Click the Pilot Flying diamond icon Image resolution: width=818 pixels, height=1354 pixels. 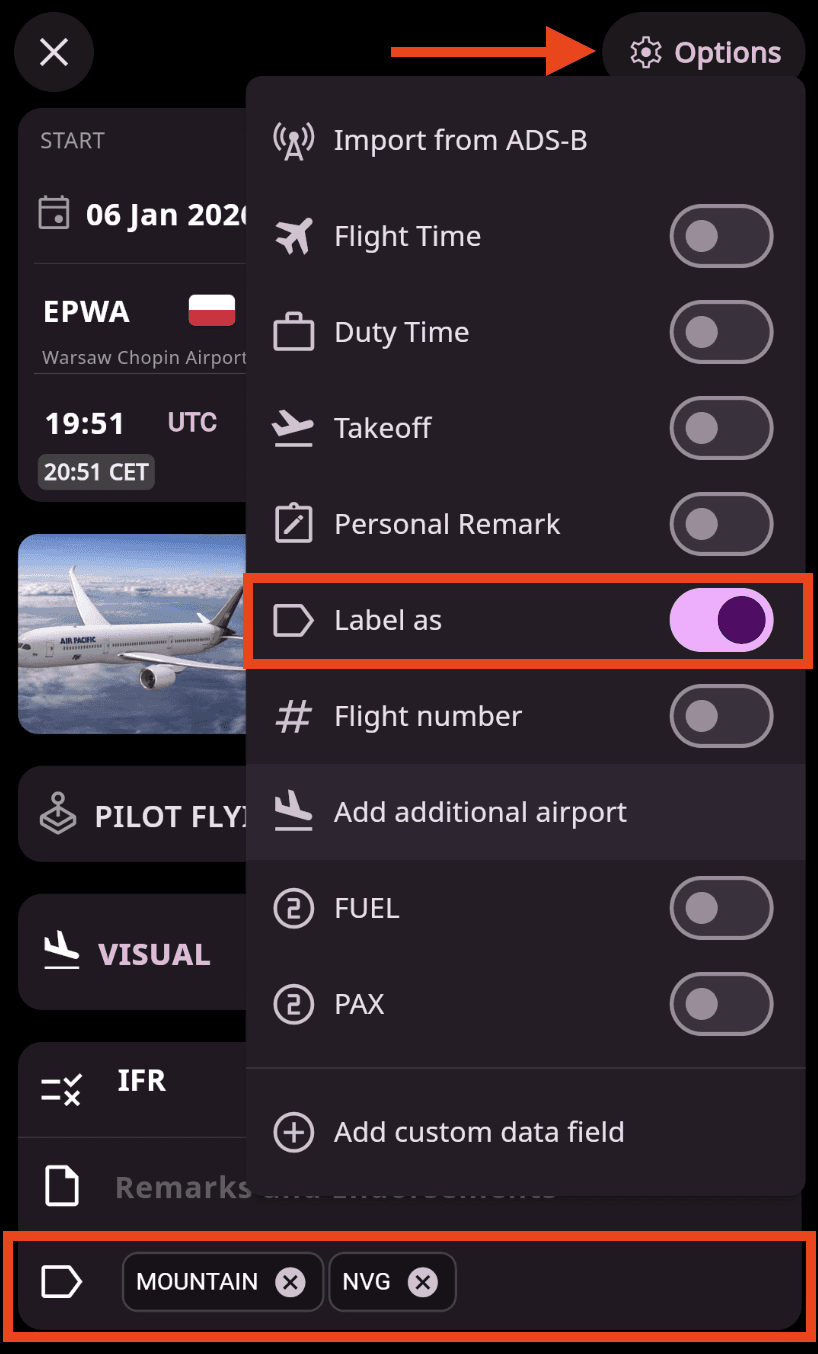point(58,815)
